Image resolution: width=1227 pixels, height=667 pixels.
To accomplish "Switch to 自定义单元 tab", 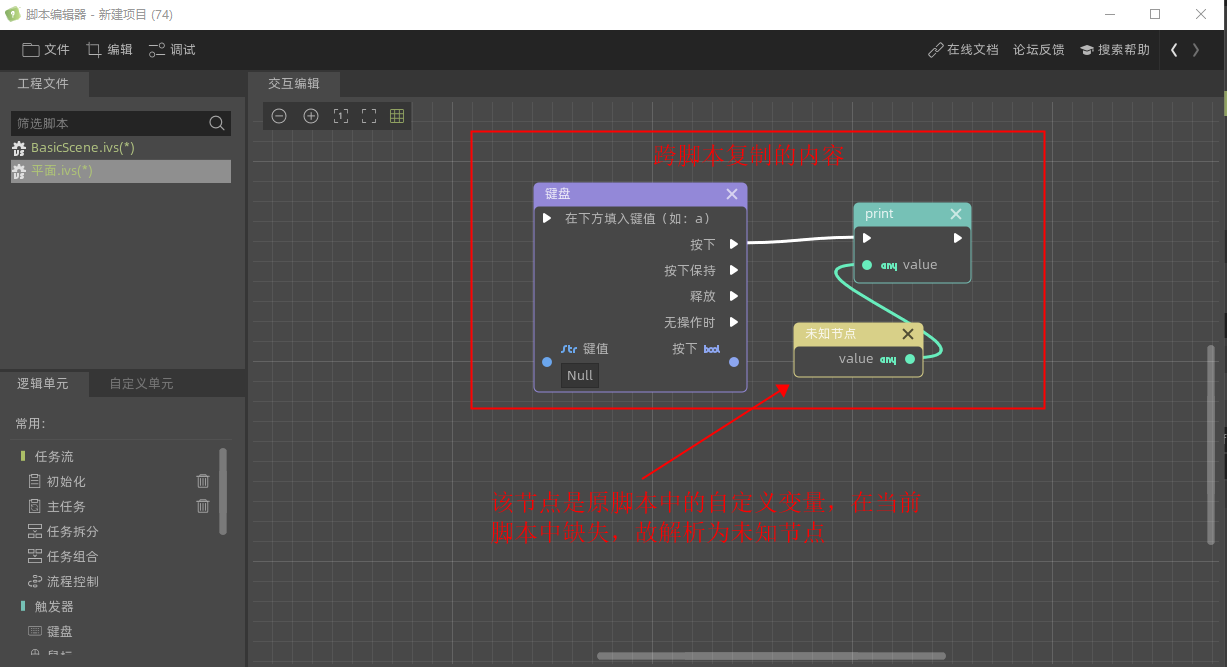I will point(141,383).
